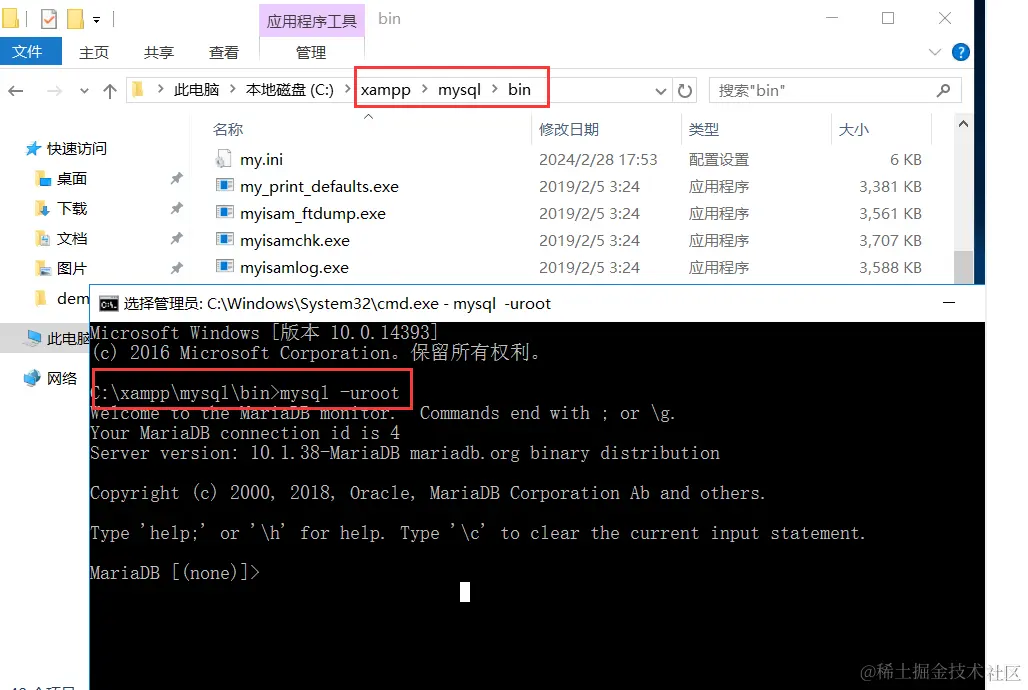
Task: Open recent locations dropdown arrow
Action: (84, 91)
